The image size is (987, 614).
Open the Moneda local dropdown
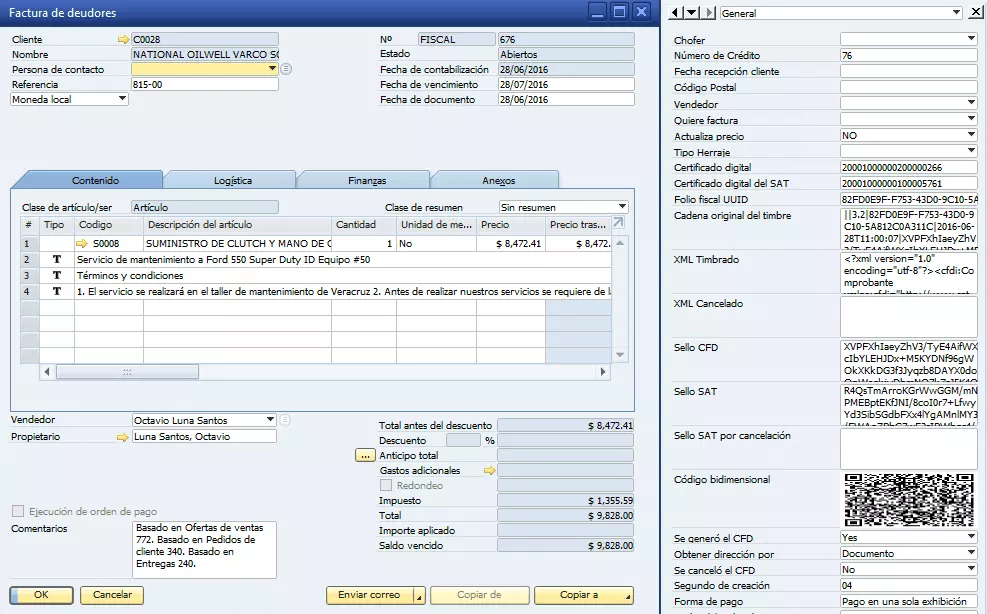(x=122, y=99)
